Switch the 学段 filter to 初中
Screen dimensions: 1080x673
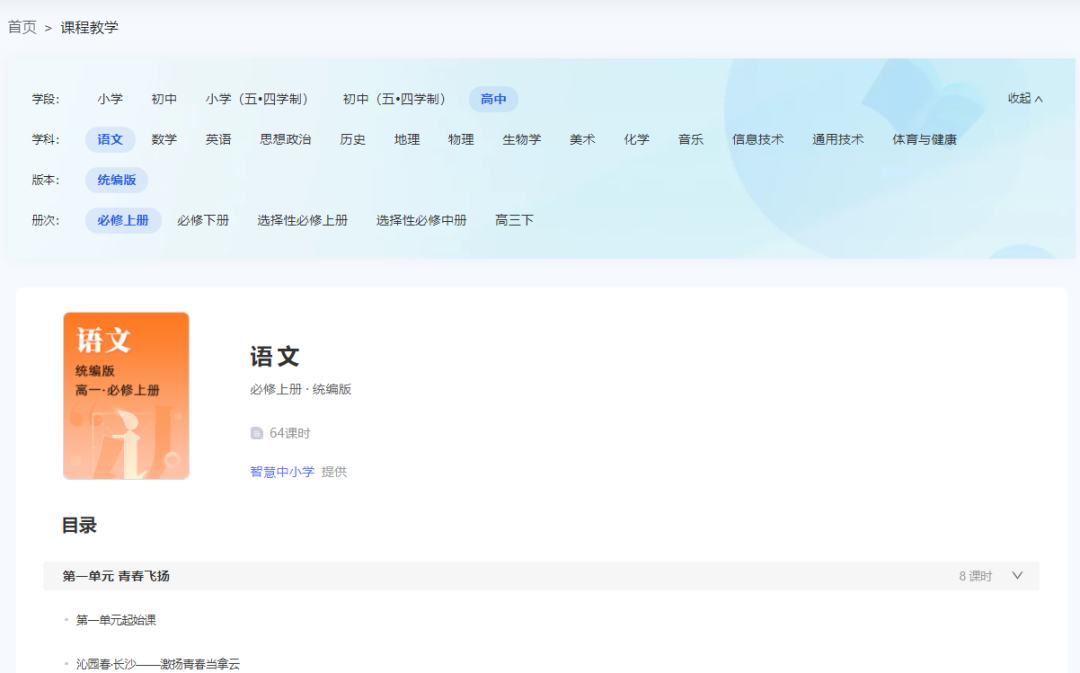pyautogui.click(x=164, y=99)
